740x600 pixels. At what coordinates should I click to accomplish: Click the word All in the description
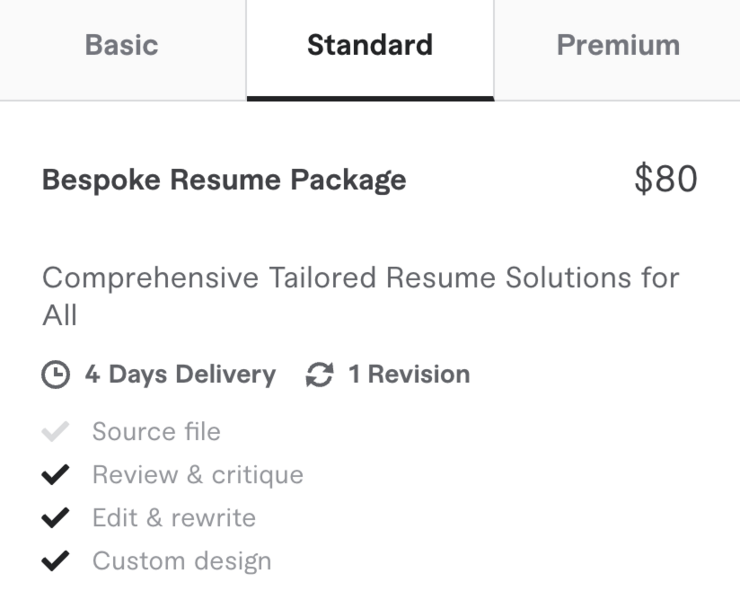(x=59, y=316)
